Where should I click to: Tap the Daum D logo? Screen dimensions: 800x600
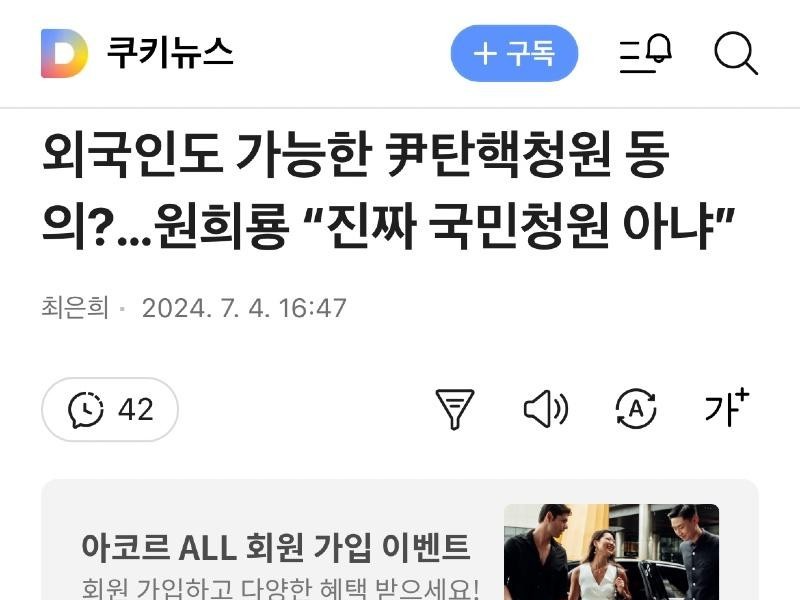pos(64,54)
